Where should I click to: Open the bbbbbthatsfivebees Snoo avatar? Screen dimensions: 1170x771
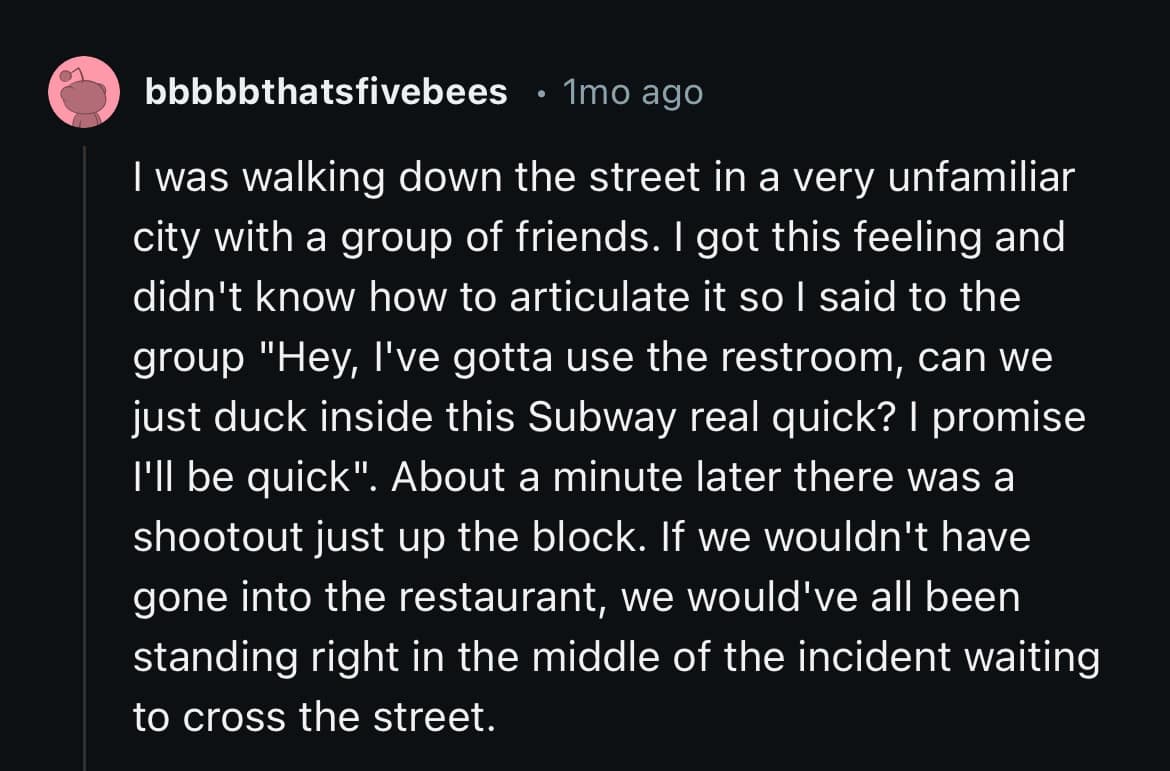[83, 92]
